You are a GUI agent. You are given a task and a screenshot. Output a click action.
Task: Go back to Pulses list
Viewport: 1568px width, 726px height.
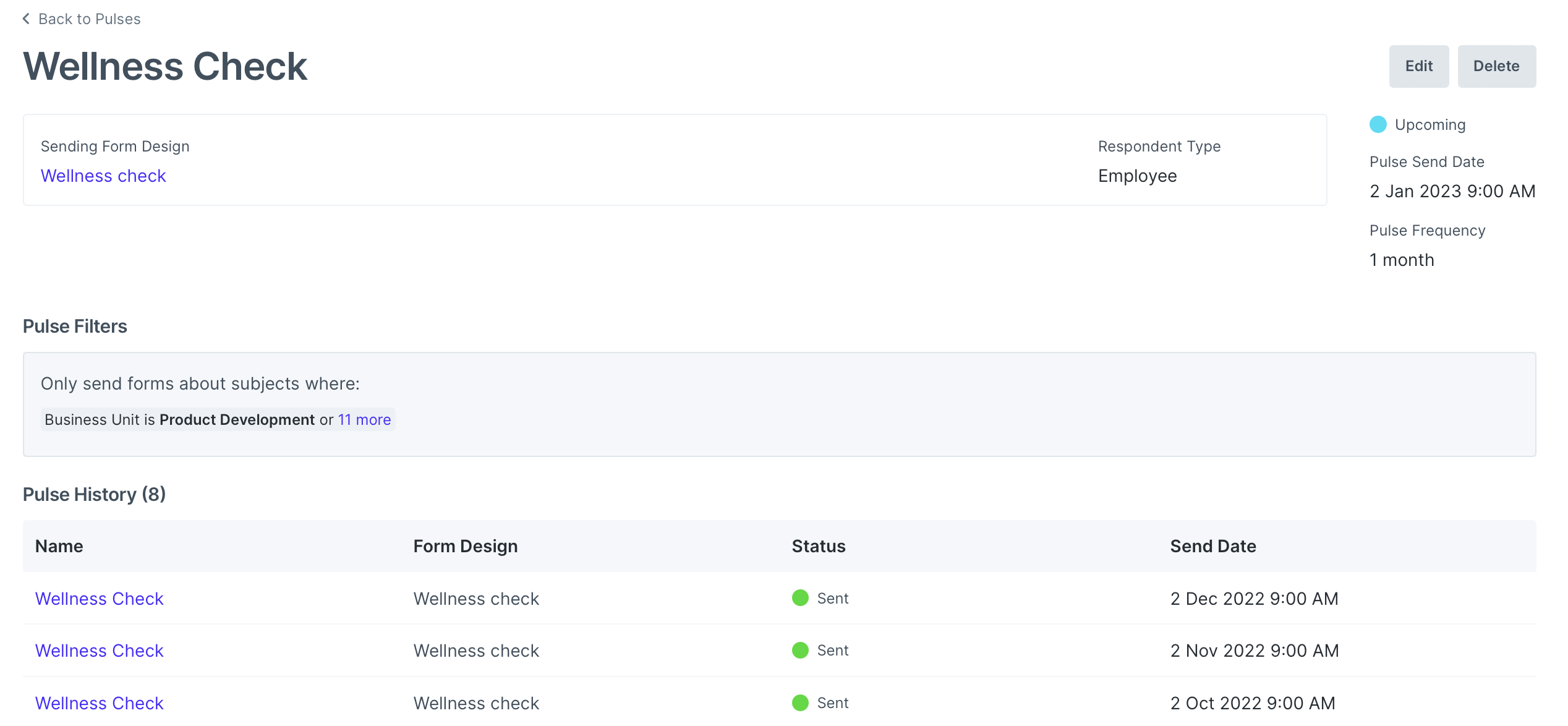89,19
